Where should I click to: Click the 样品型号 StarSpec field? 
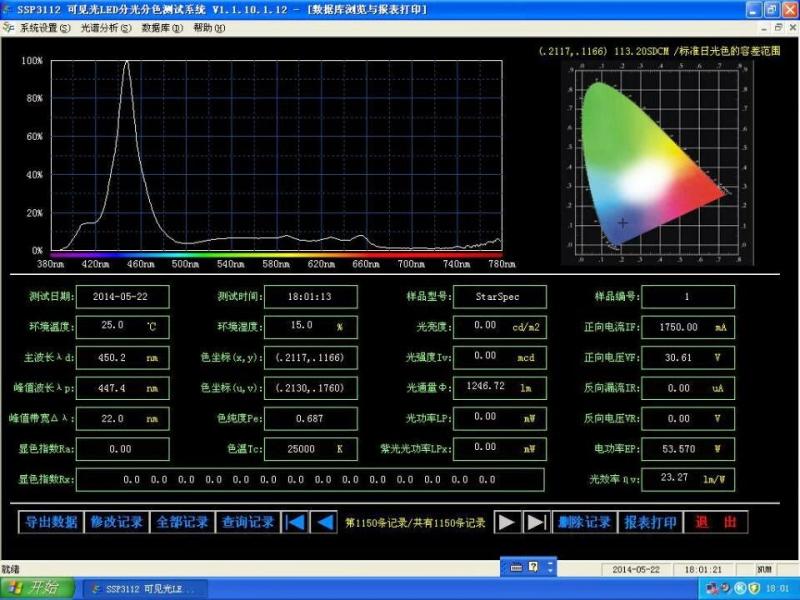click(499, 297)
